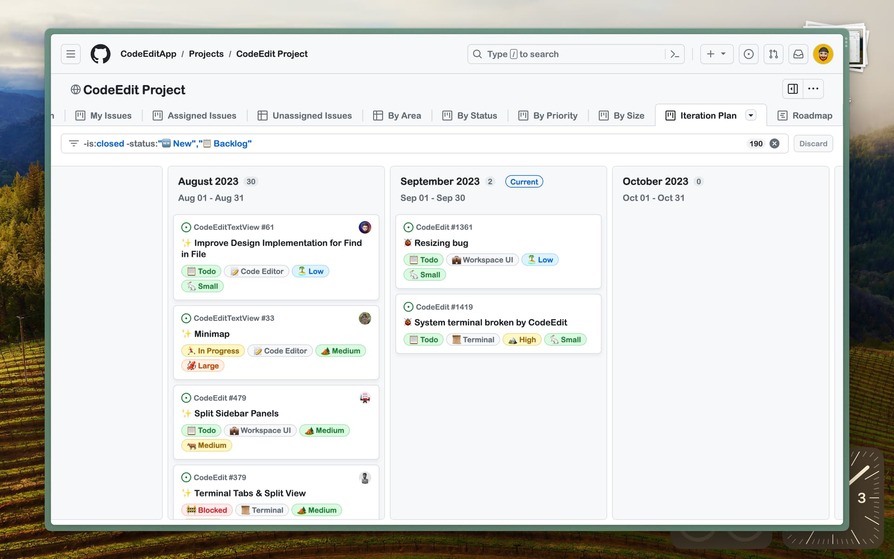The width and height of the screenshot is (894, 559).
Task: Open the user profile avatar menu
Action: (823, 54)
